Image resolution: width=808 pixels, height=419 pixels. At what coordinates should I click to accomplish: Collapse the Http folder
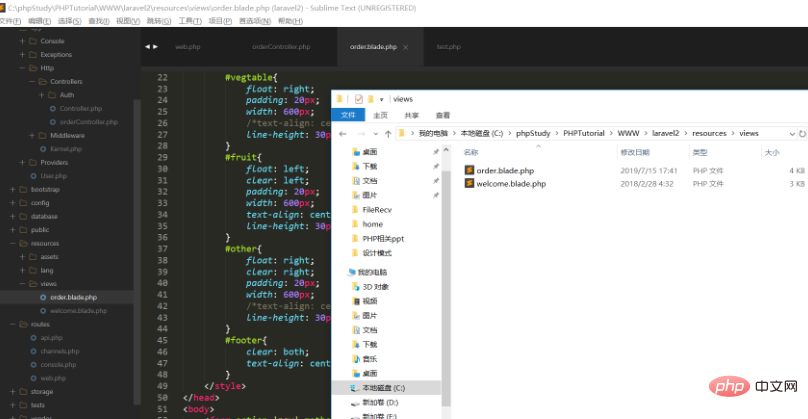[x=22, y=68]
